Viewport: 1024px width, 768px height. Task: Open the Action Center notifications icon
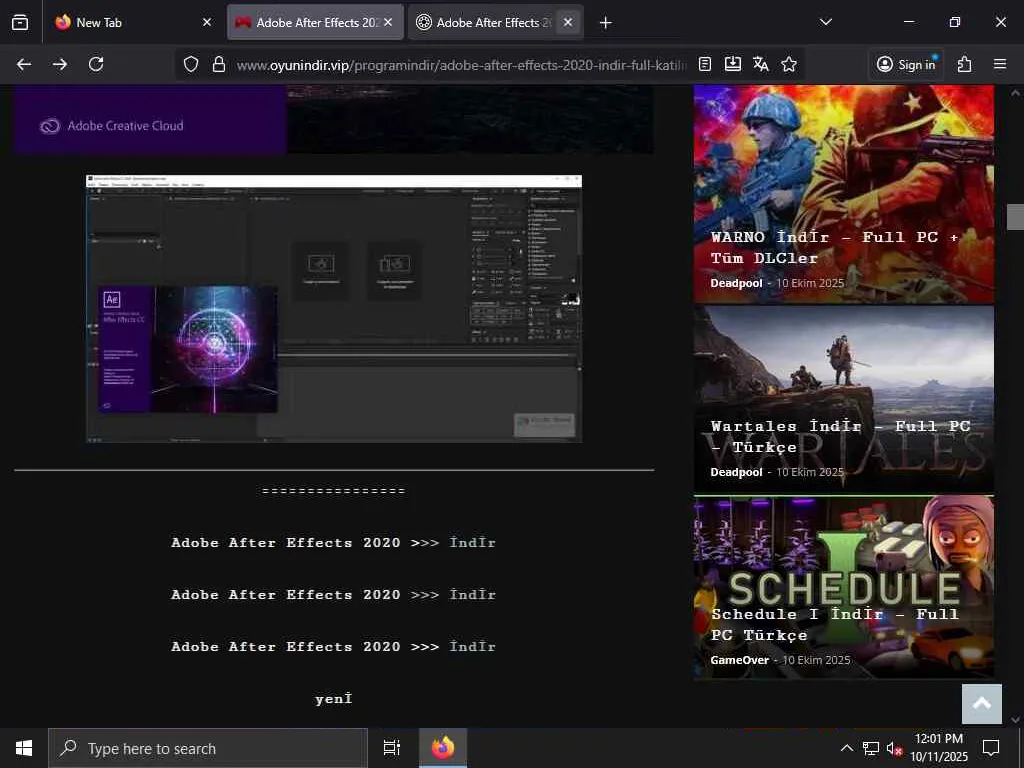point(991,748)
